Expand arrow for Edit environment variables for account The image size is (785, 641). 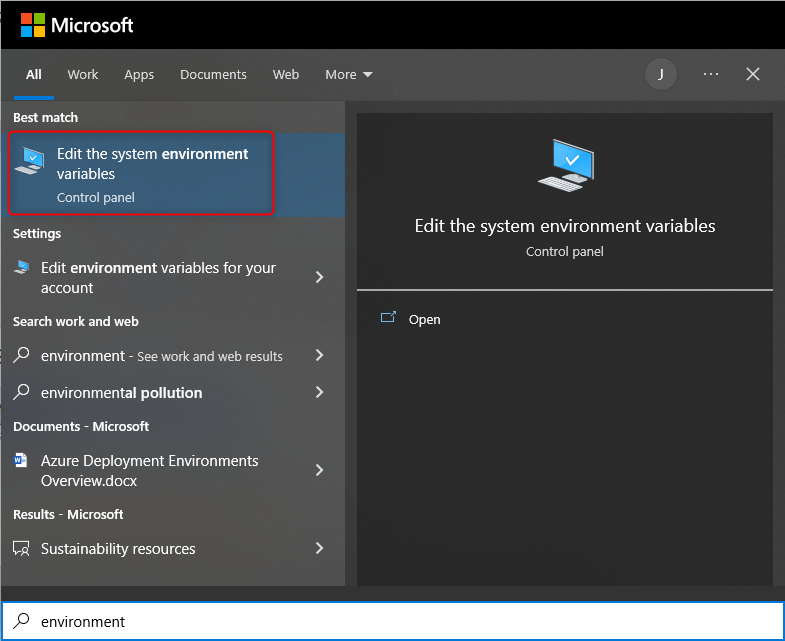[x=319, y=277]
